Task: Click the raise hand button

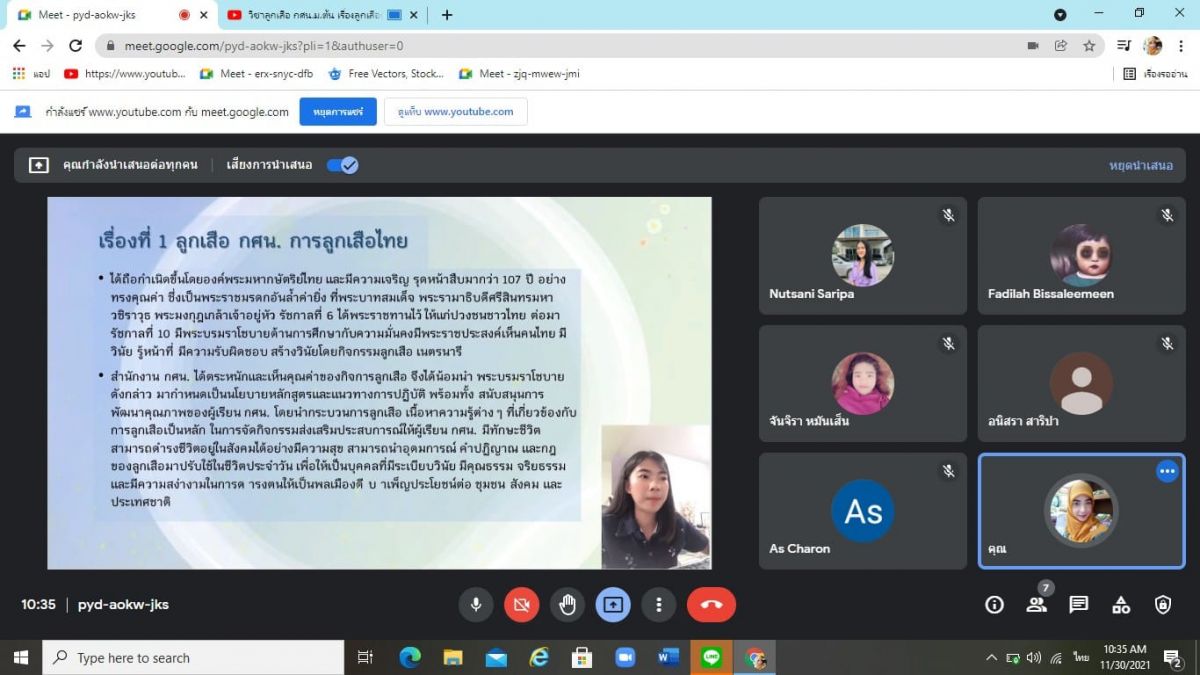Action: [567, 604]
